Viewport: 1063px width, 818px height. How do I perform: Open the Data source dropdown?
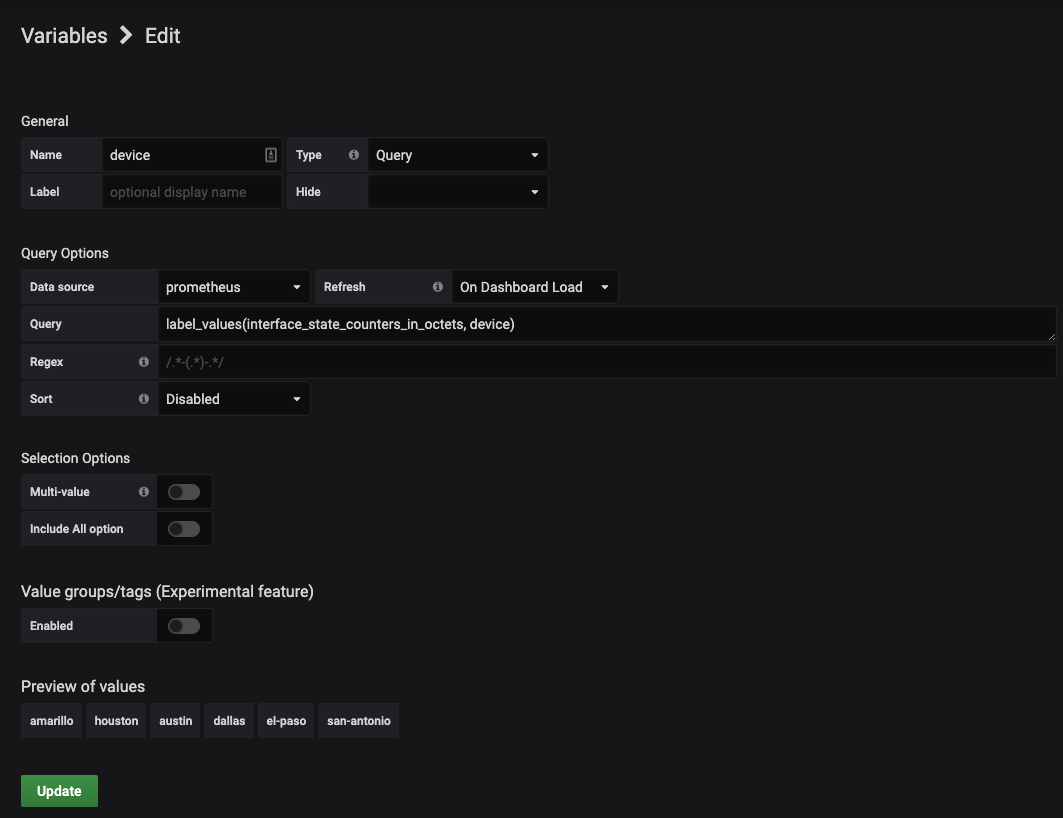tap(233, 286)
